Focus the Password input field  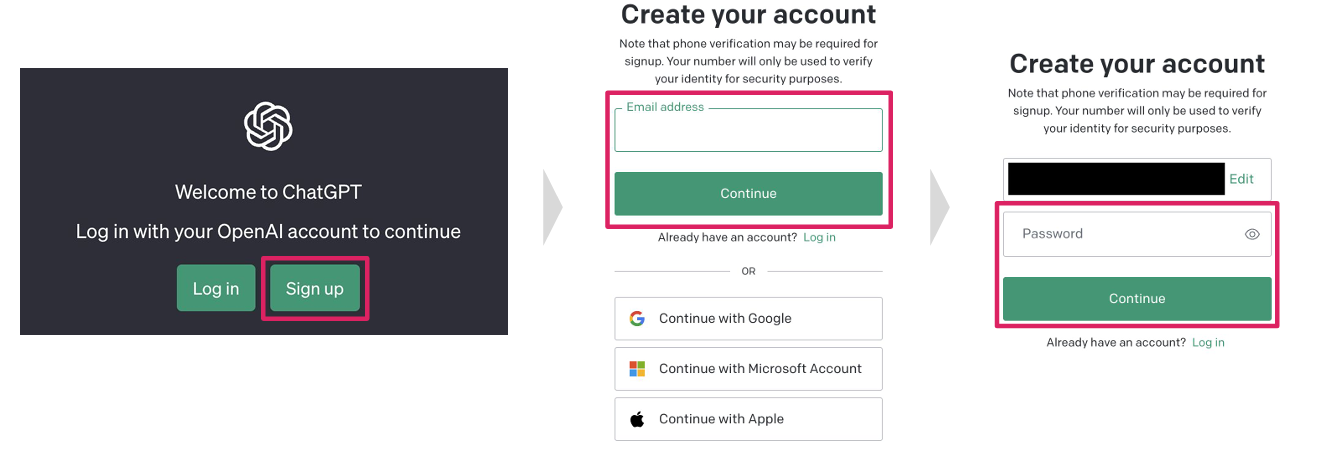(1120, 234)
